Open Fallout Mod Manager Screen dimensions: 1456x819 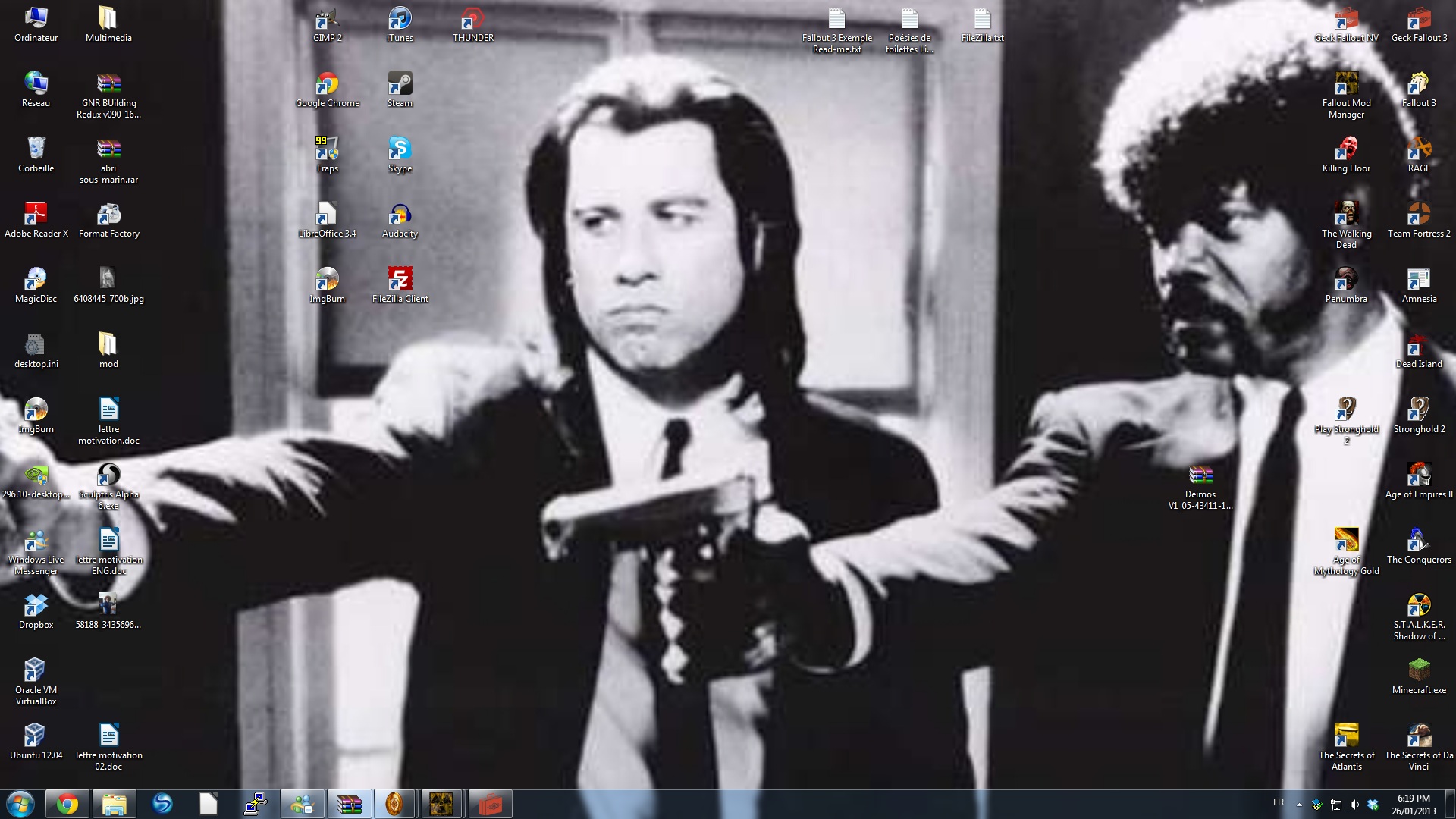[x=1346, y=95]
